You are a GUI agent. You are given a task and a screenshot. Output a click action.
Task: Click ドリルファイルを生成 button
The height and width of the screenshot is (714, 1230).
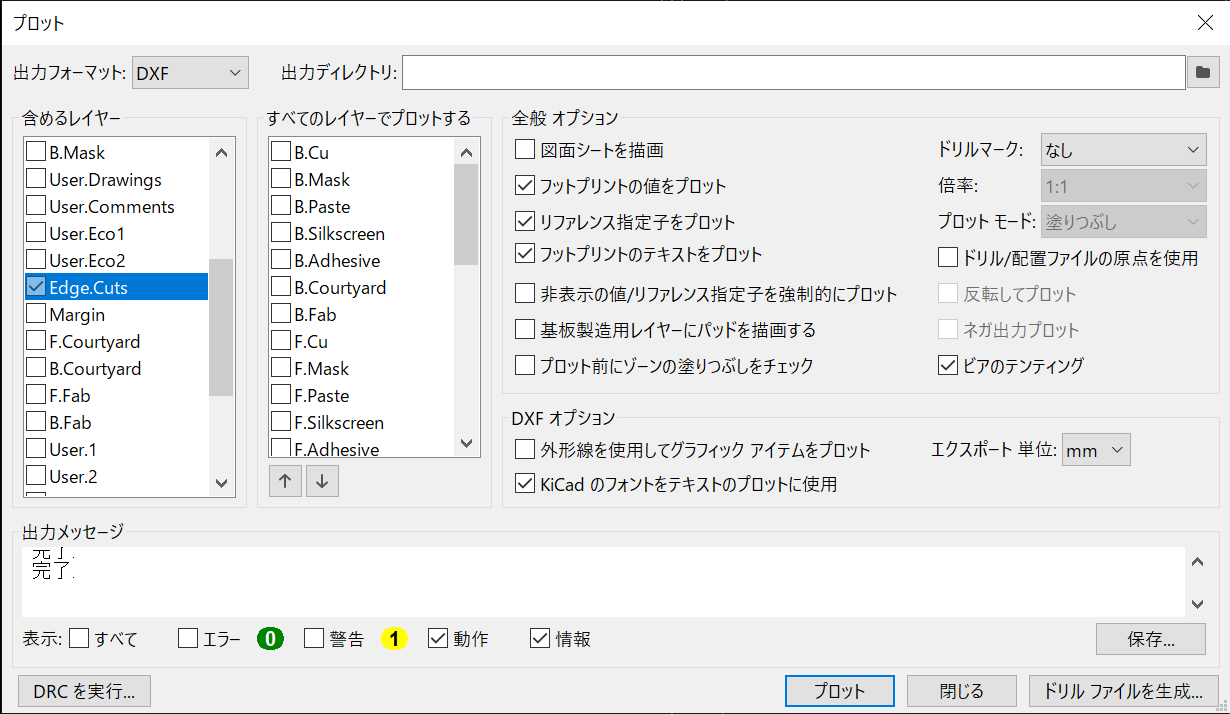[x=1123, y=691]
